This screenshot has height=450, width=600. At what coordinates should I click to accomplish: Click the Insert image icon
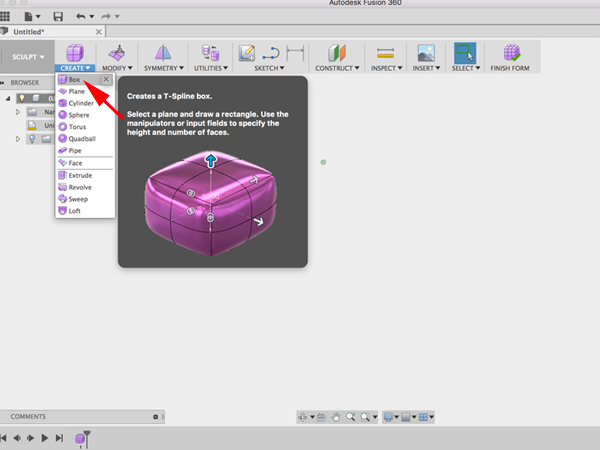coord(426,53)
